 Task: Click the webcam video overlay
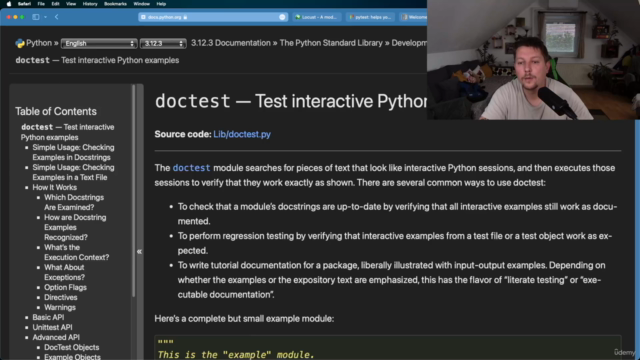[x=533, y=60]
